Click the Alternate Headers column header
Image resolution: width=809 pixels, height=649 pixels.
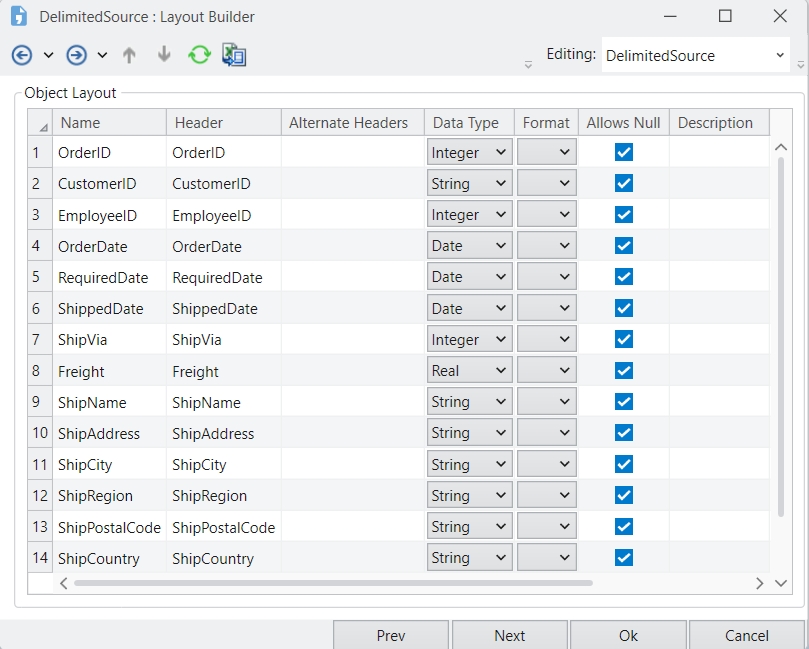(349, 123)
